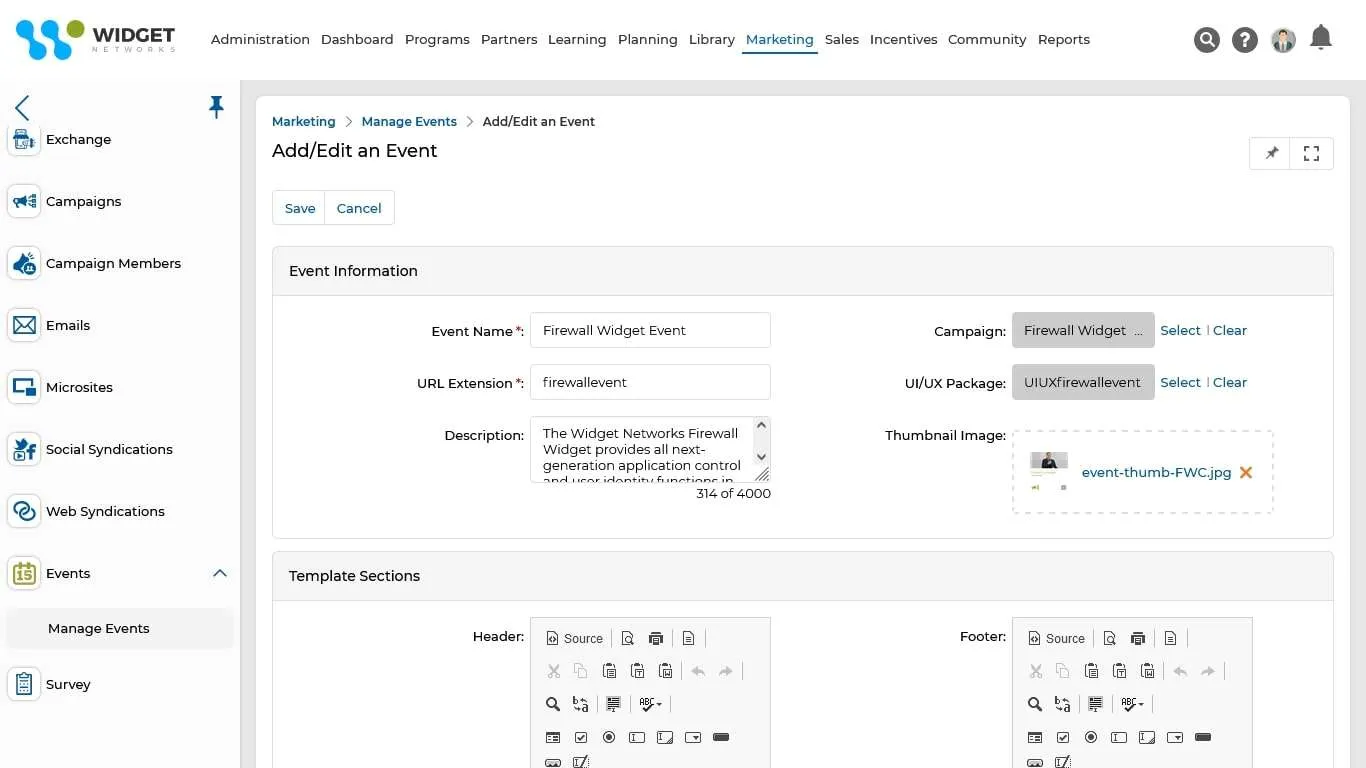The image size is (1366, 768).
Task: Click the pin icon in the sidebar
Action: (216, 107)
